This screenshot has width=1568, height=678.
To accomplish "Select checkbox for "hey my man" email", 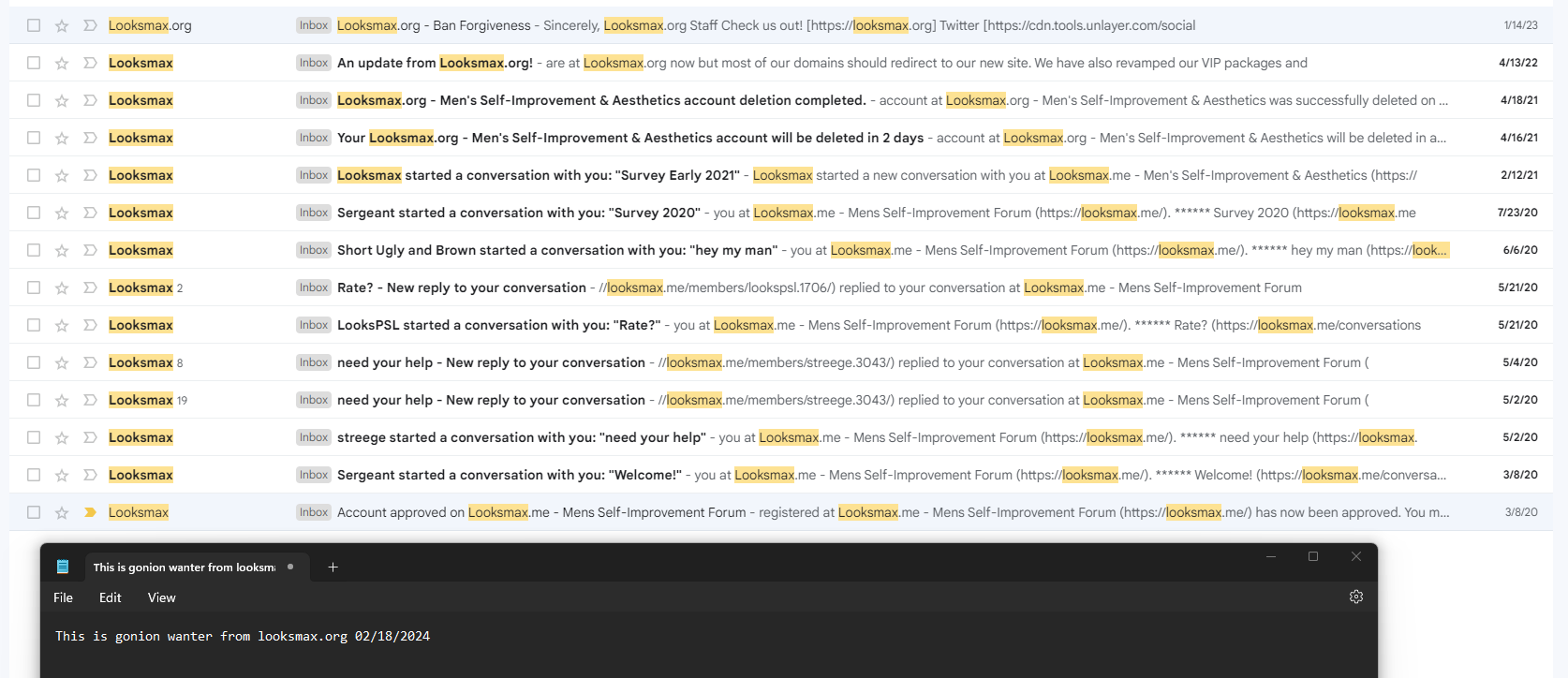I will click(34, 250).
